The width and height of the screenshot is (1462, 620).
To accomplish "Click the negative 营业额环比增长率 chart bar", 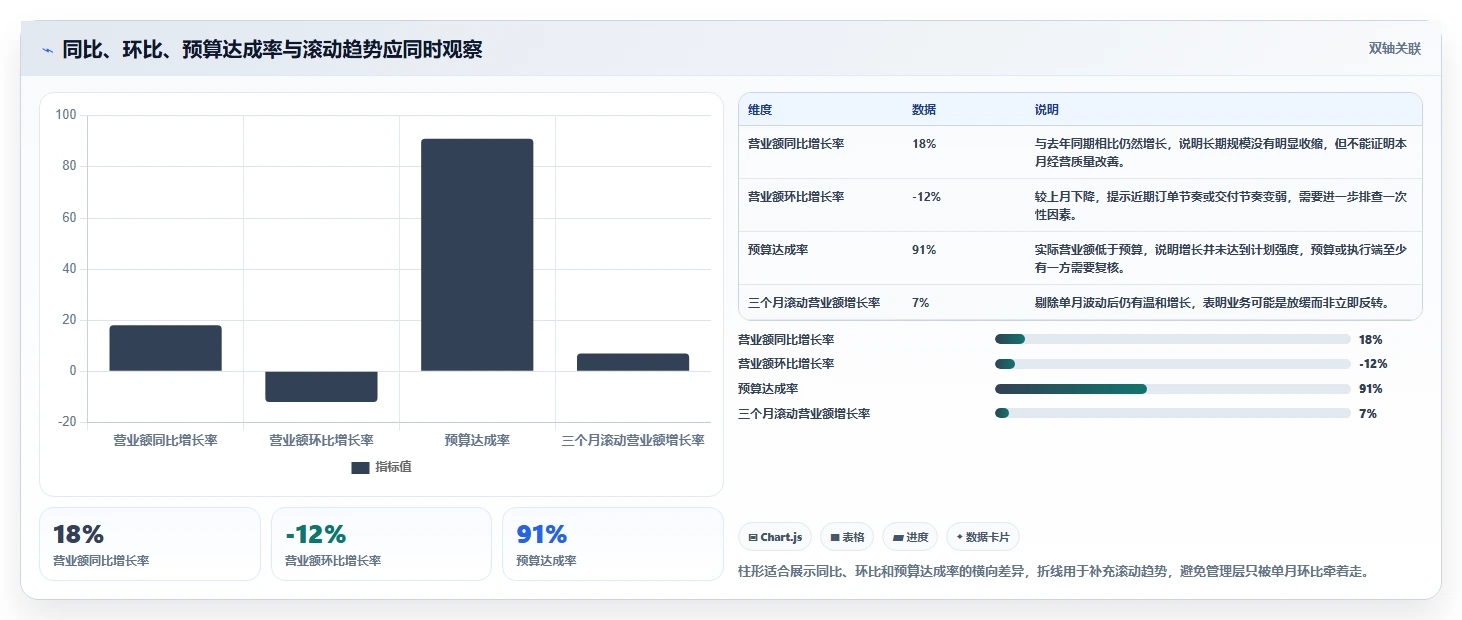I will click(321, 386).
